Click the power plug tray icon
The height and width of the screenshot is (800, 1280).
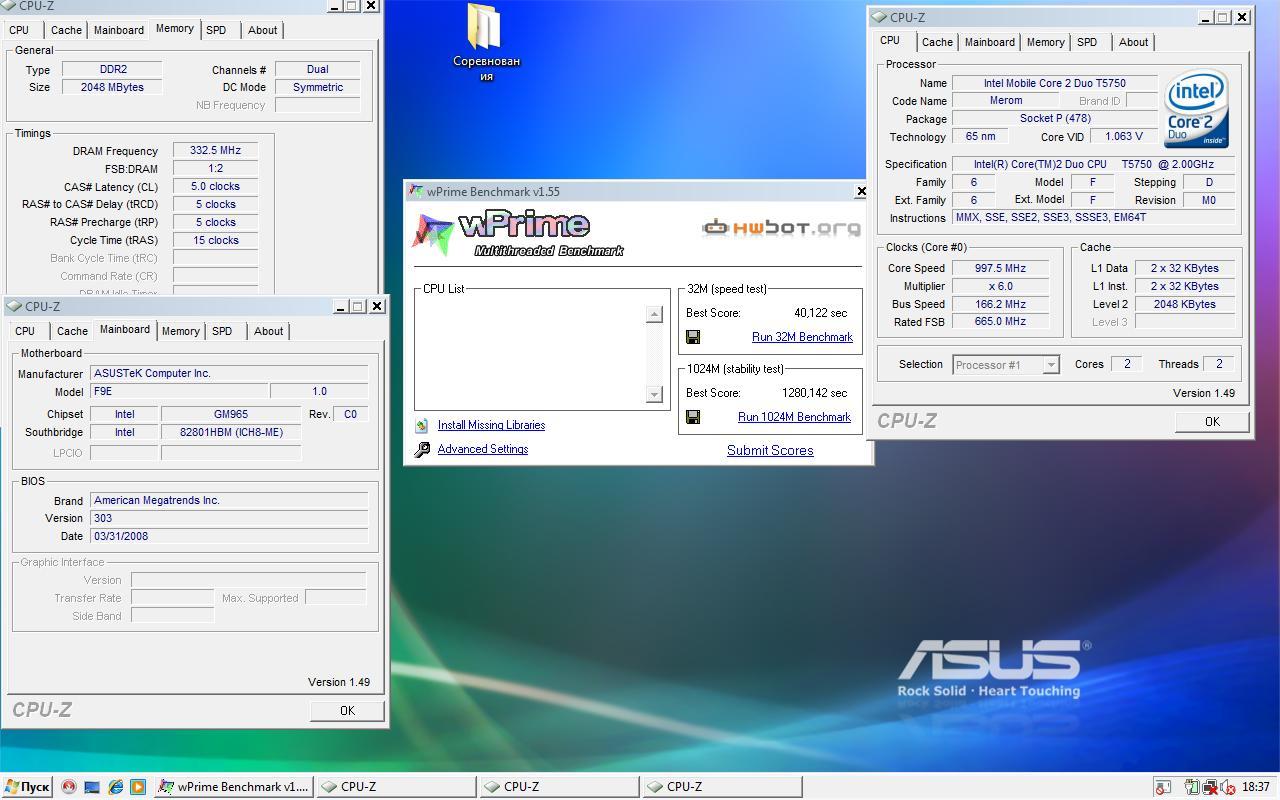coord(1192,787)
